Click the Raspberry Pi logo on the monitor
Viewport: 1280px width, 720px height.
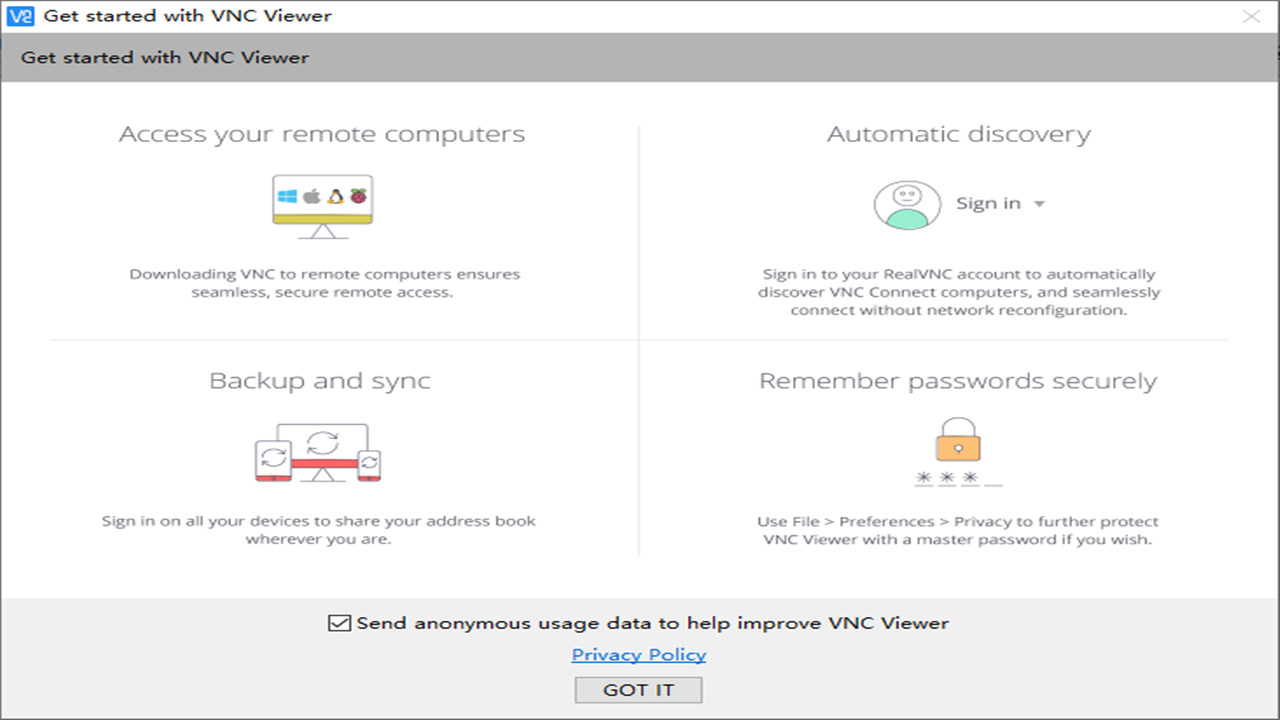[x=358, y=196]
